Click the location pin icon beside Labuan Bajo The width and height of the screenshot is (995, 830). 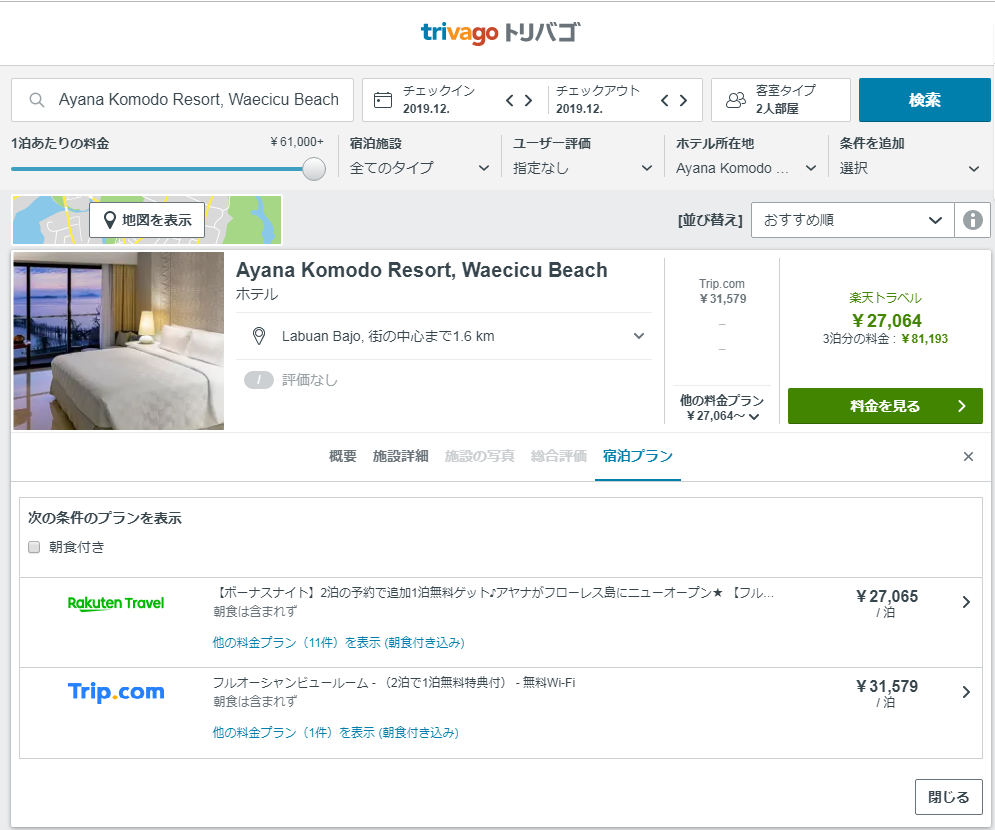click(x=259, y=336)
